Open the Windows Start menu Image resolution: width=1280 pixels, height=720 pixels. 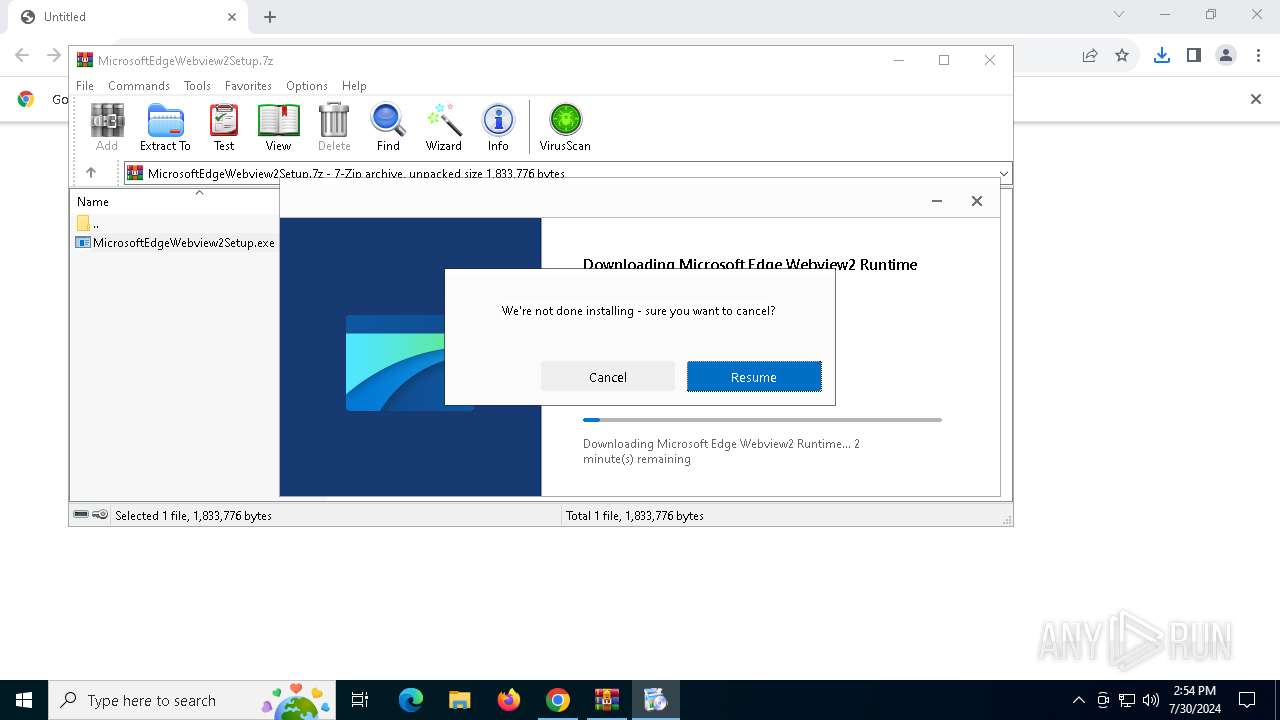click(x=24, y=700)
